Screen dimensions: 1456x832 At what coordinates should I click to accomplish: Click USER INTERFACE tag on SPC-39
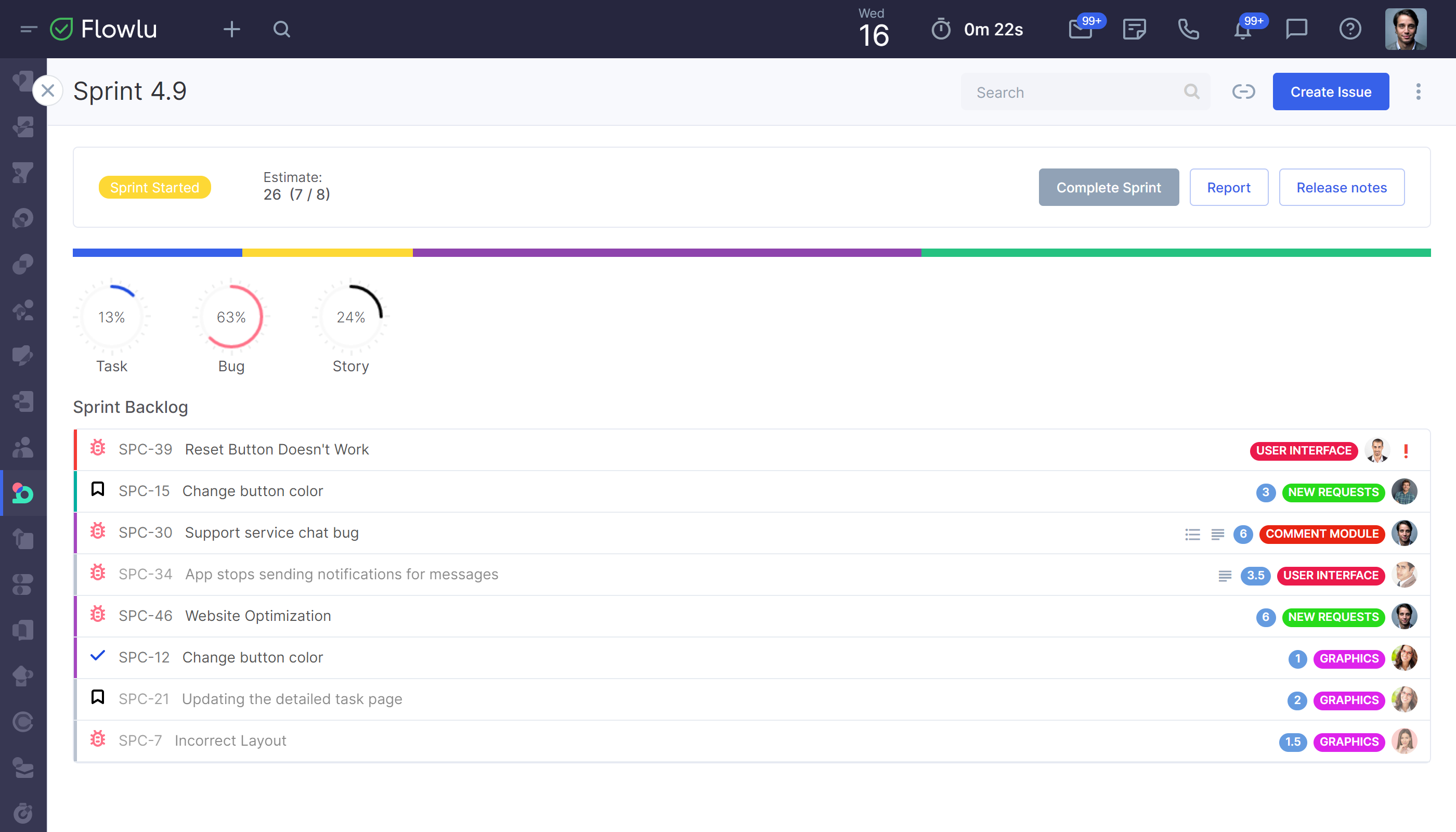[1304, 451]
